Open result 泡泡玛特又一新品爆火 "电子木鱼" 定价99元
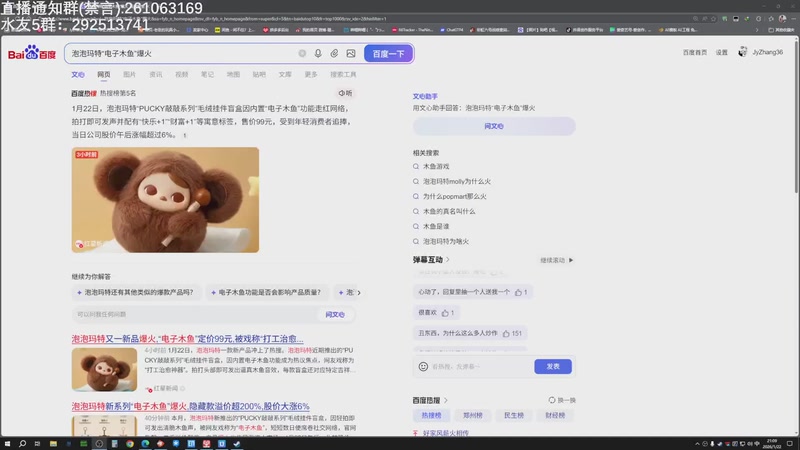This screenshot has height=450, width=800. 187,339
